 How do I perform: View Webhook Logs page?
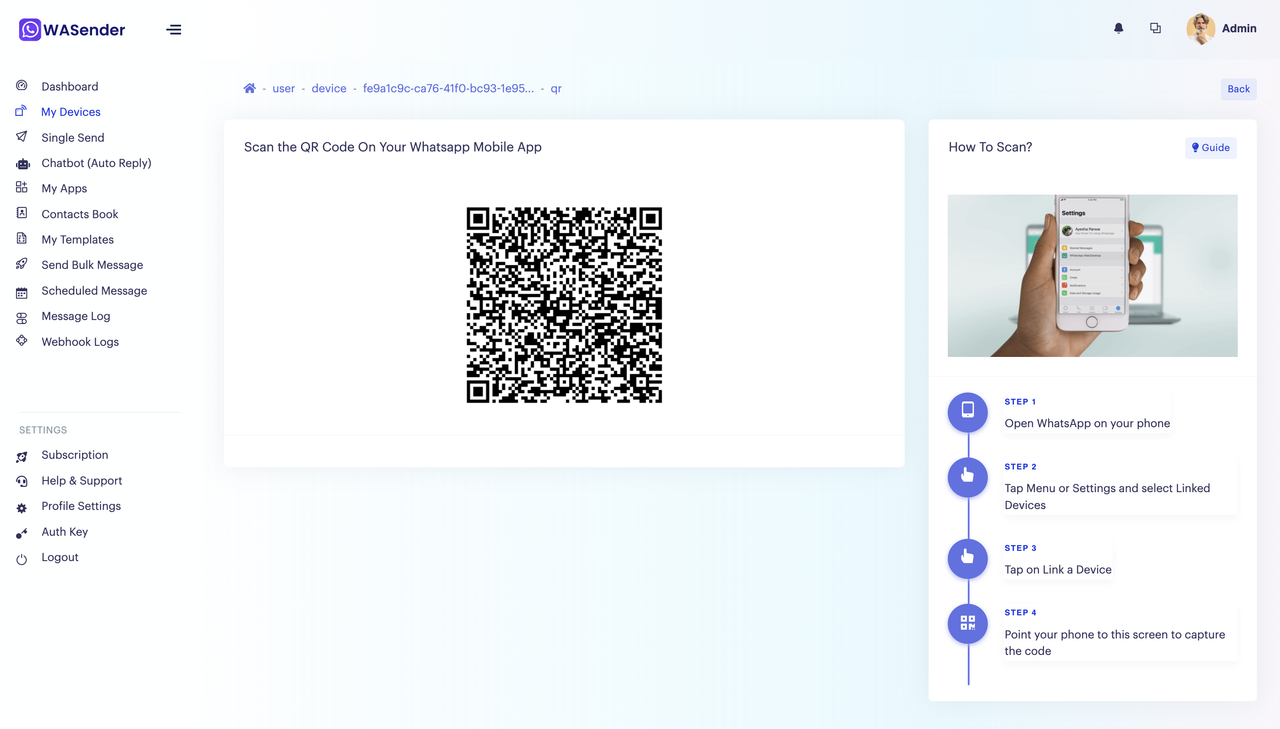(80, 342)
